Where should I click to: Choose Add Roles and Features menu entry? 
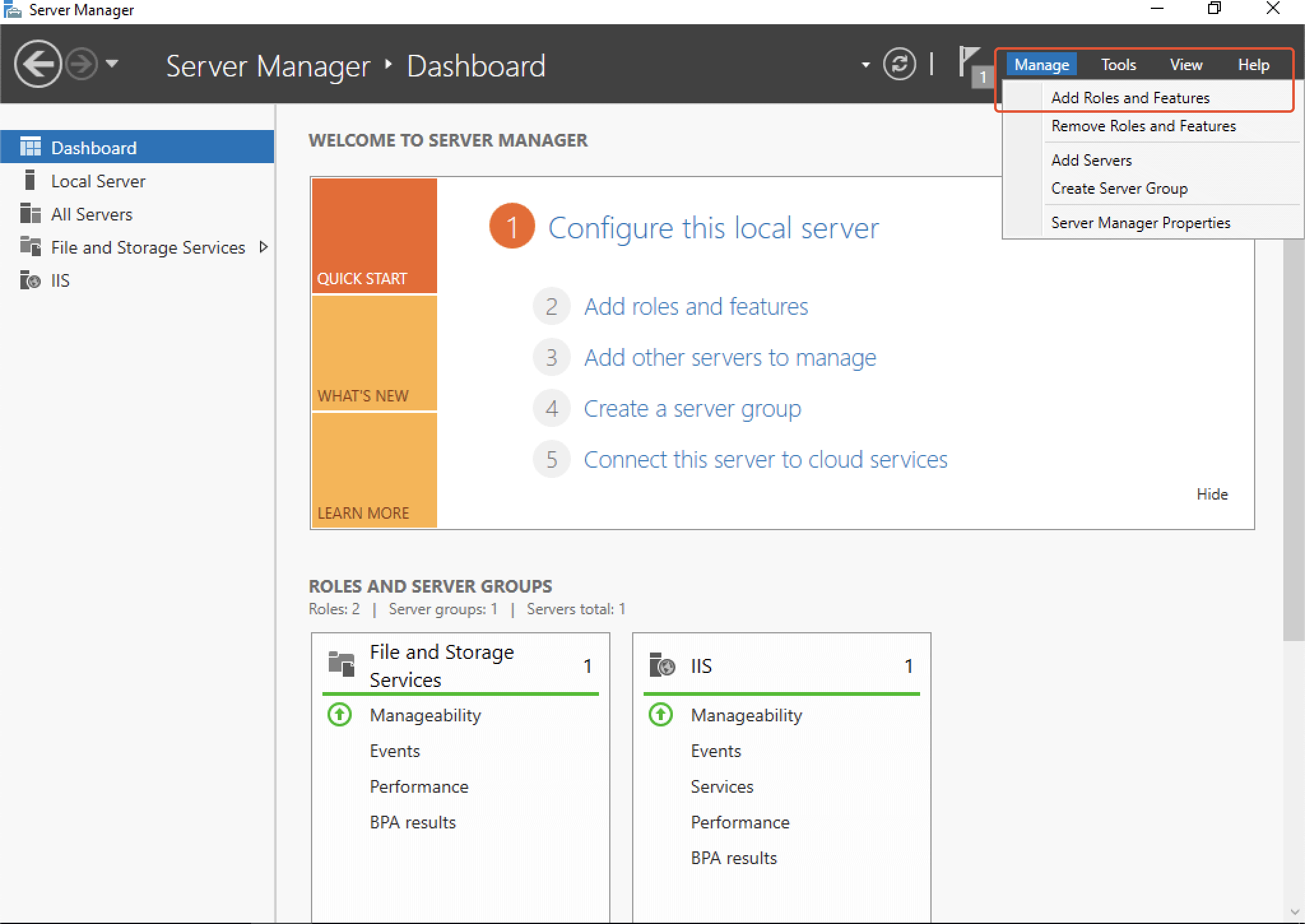pyautogui.click(x=1130, y=97)
